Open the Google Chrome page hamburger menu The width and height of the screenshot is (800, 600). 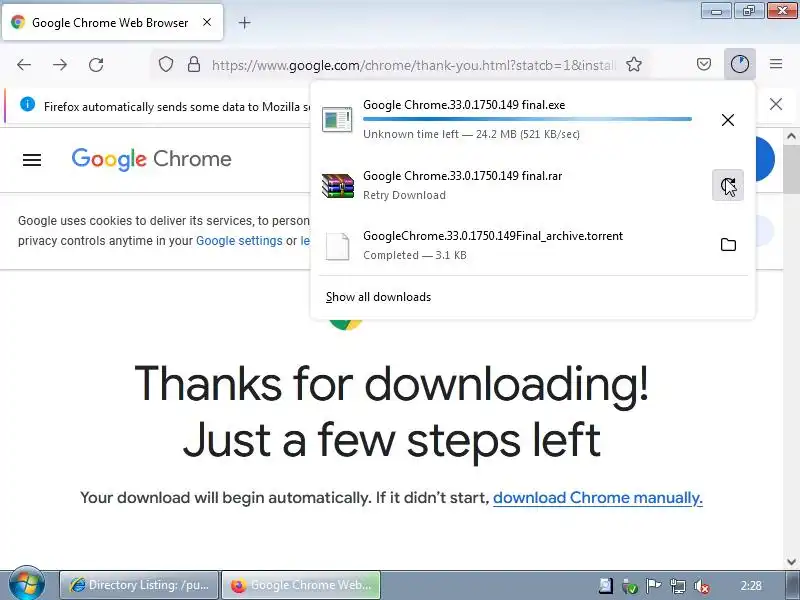(x=32, y=160)
